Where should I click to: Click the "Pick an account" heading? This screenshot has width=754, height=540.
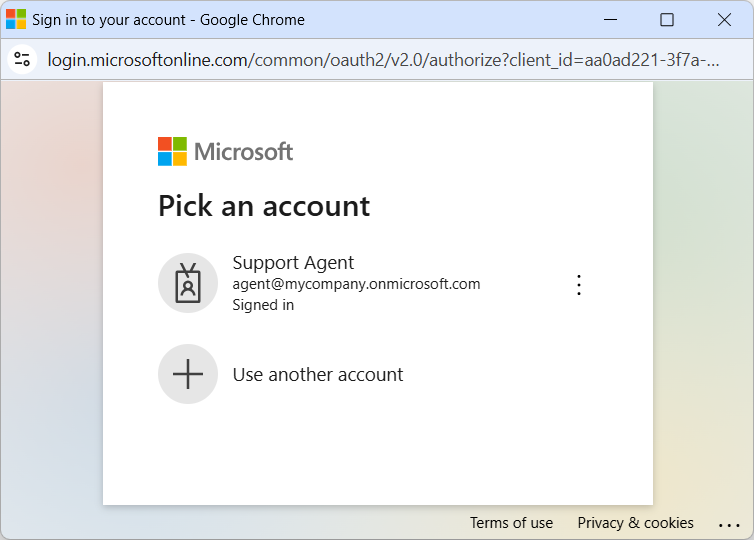(x=264, y=206)
